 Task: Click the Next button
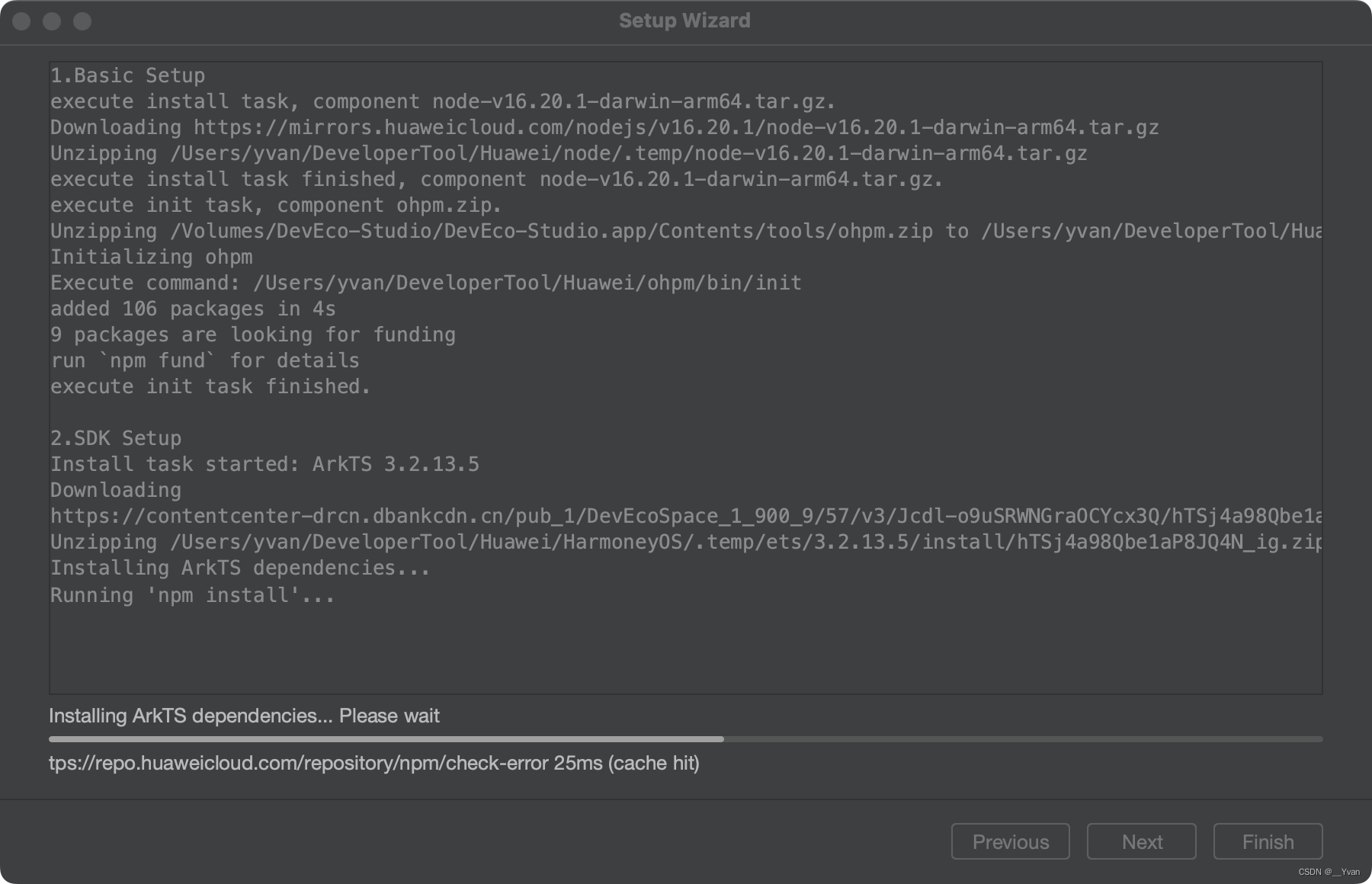click(1141, 841)
